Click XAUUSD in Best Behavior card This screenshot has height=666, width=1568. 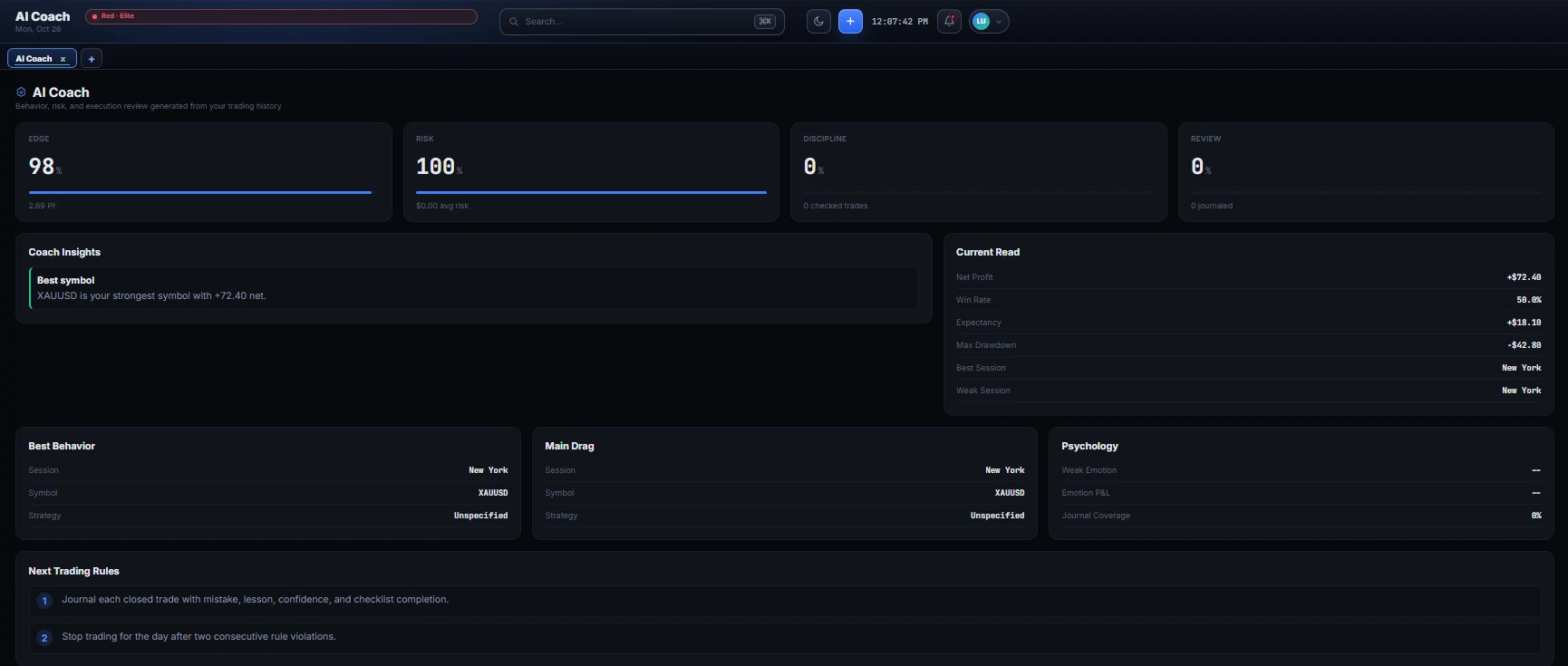493,493
